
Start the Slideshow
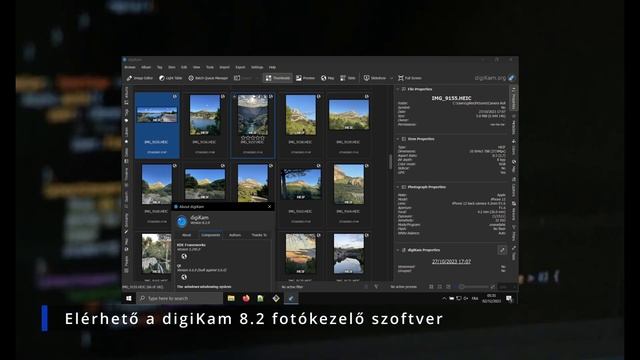375,78
